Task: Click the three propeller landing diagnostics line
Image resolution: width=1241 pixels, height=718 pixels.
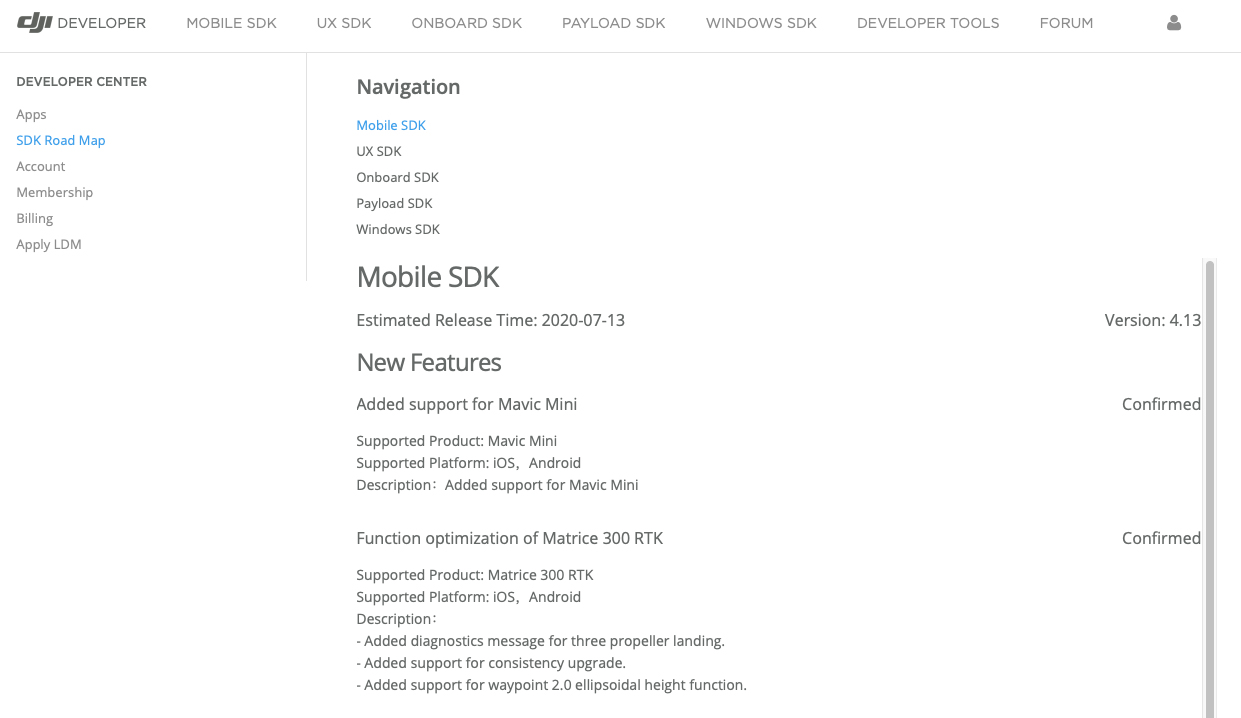Action: (541, 641)
